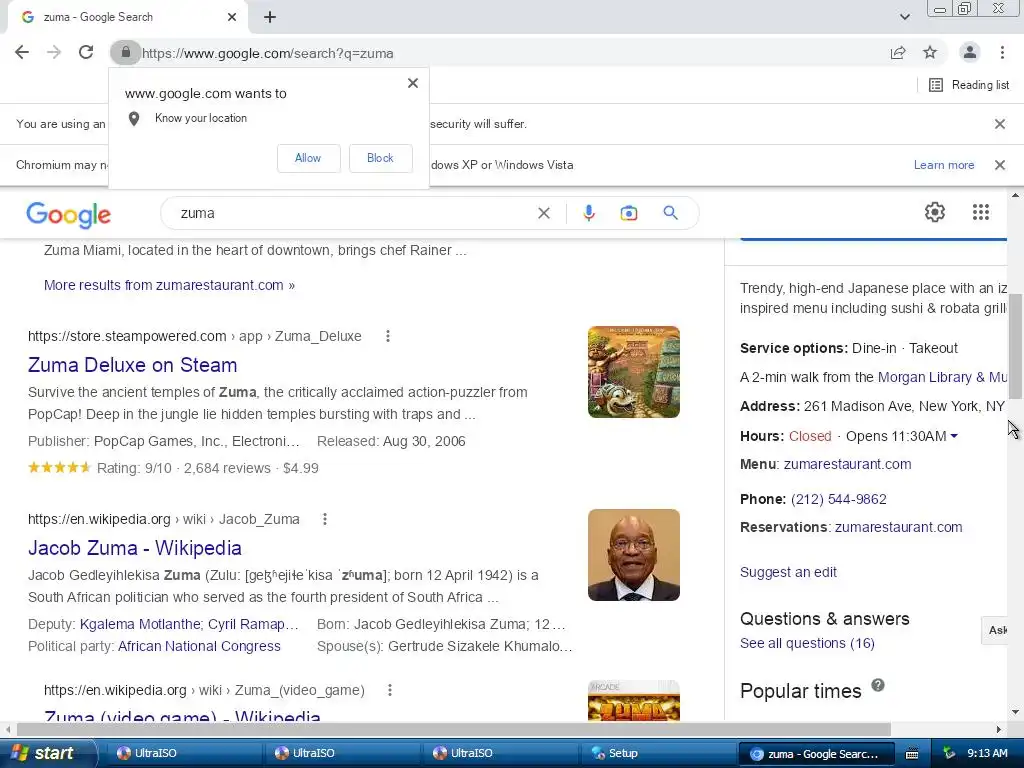Open the Zuma Deluxe on Steam result

(x=133, y=365)
